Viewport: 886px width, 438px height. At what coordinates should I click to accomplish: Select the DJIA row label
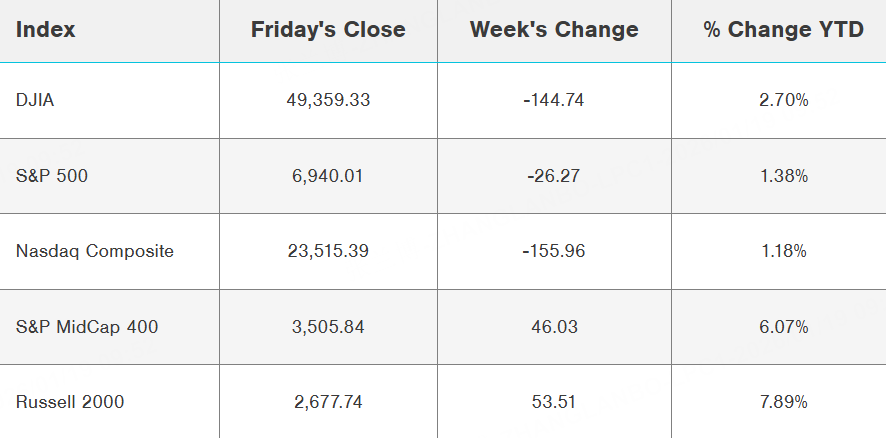(36, 100)
